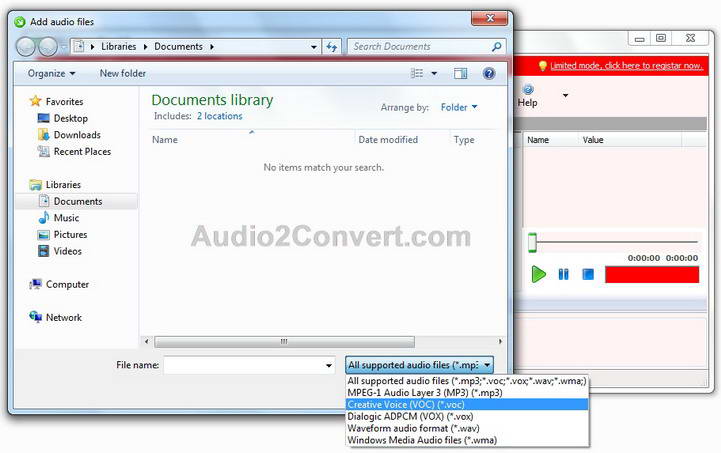Choose MPEG-1 Audio Layer 3 (MP3) option
The height and width of the screenshot is (453, 721).
tap(467, 393)
